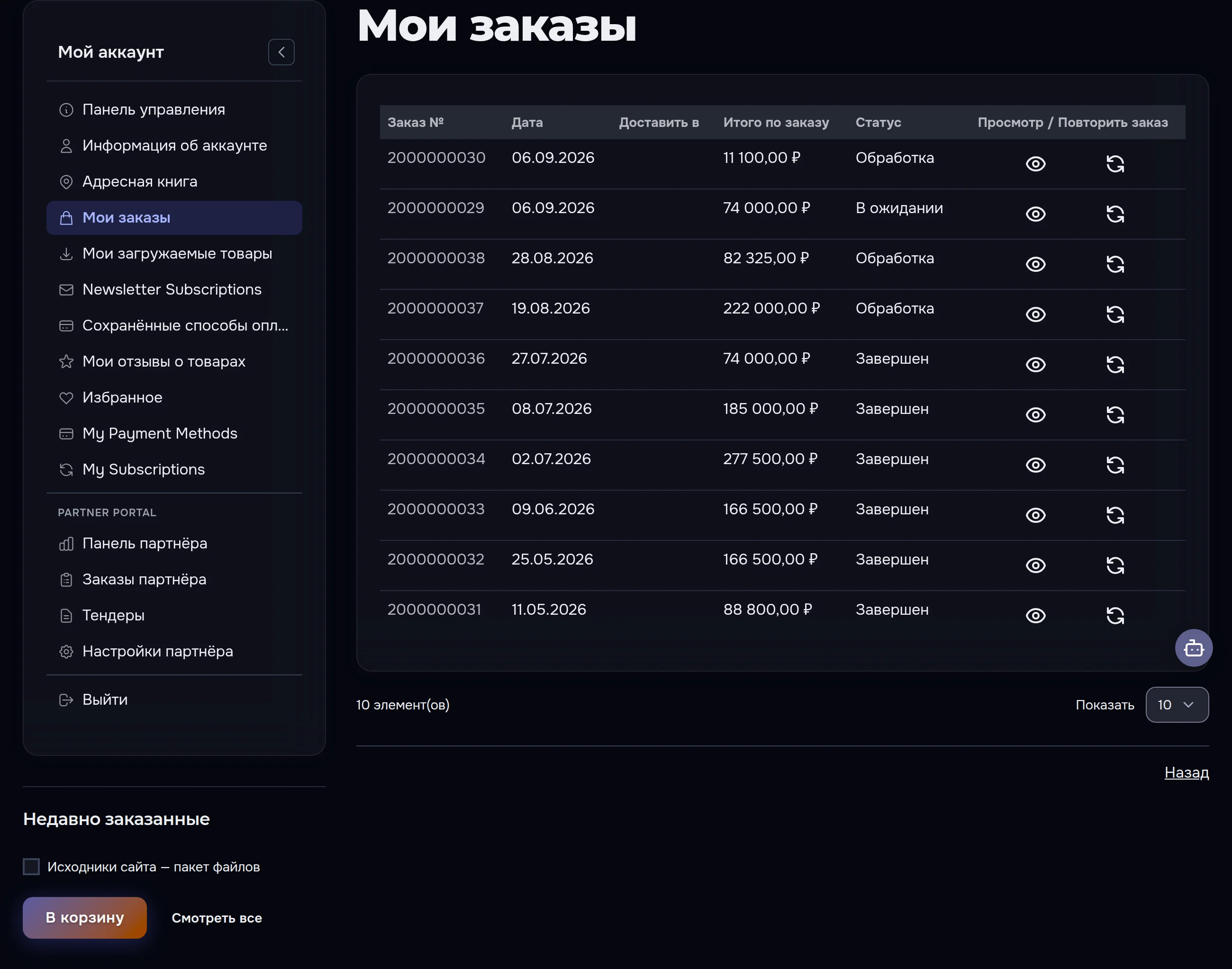Repeat order 2000000038

pyautogui.click(x=1115, y=264)
